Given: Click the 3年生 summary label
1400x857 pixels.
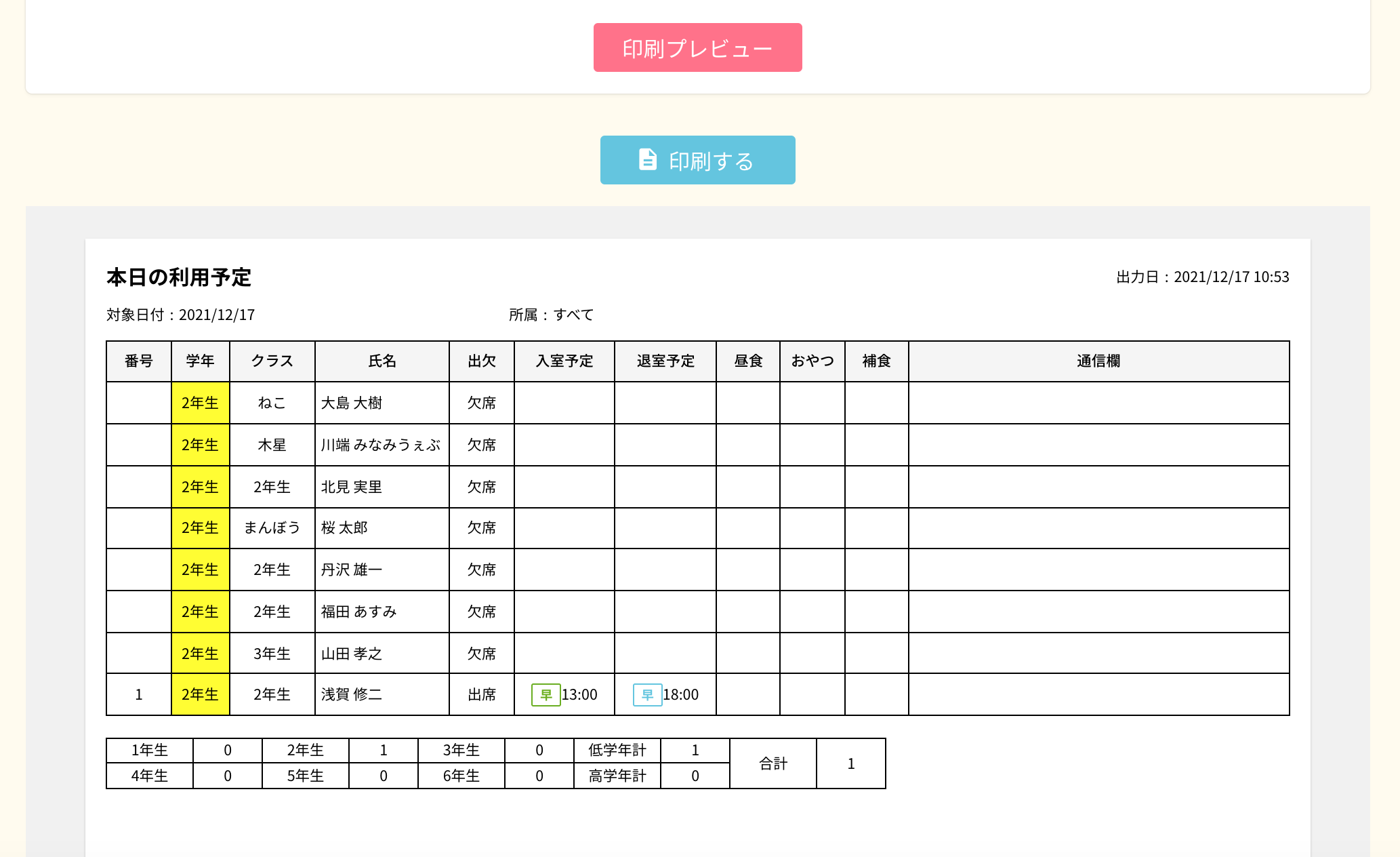Looking at the screenshot, I should click(x=461, y=751).
